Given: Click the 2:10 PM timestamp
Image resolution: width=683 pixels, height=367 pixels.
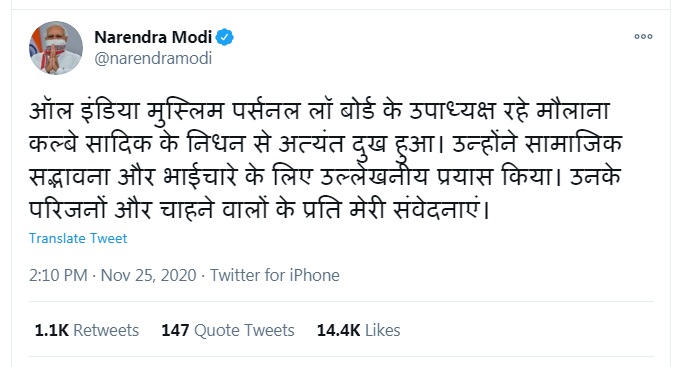Looking at the screenshot, I should [x=58, y=276].
